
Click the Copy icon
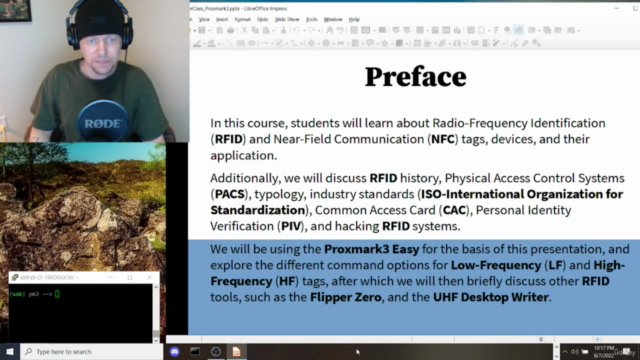(255, 30)
